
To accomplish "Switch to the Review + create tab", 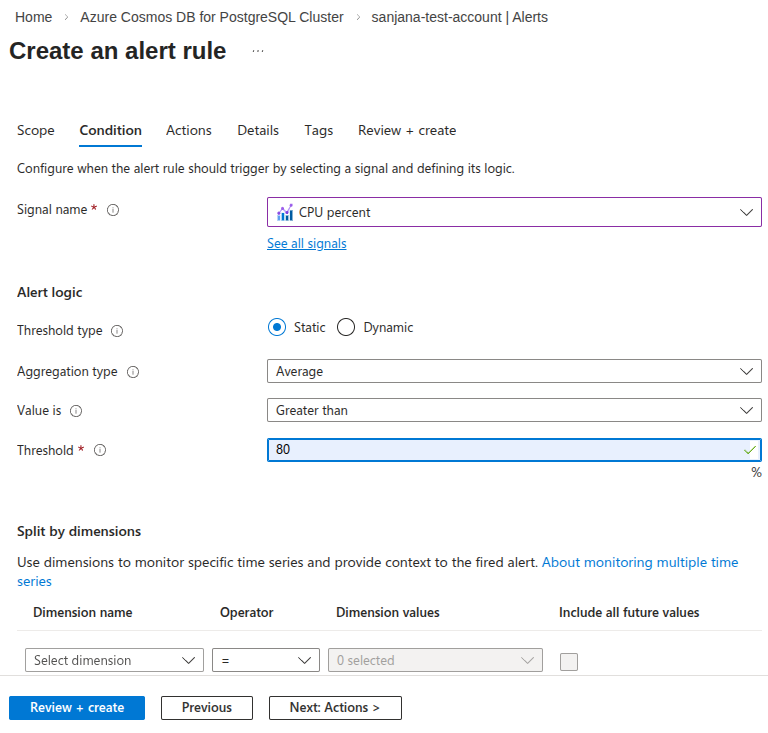I will 407,131.
